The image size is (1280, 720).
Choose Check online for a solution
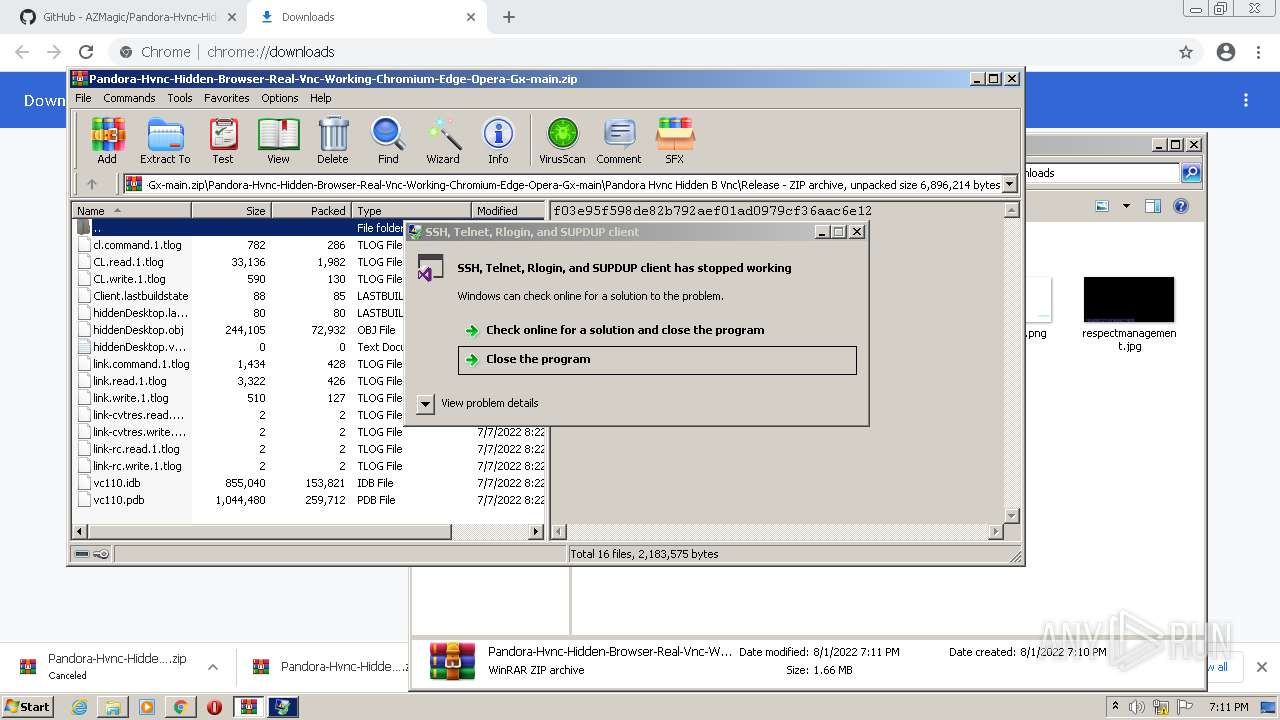tap(625, 330)
